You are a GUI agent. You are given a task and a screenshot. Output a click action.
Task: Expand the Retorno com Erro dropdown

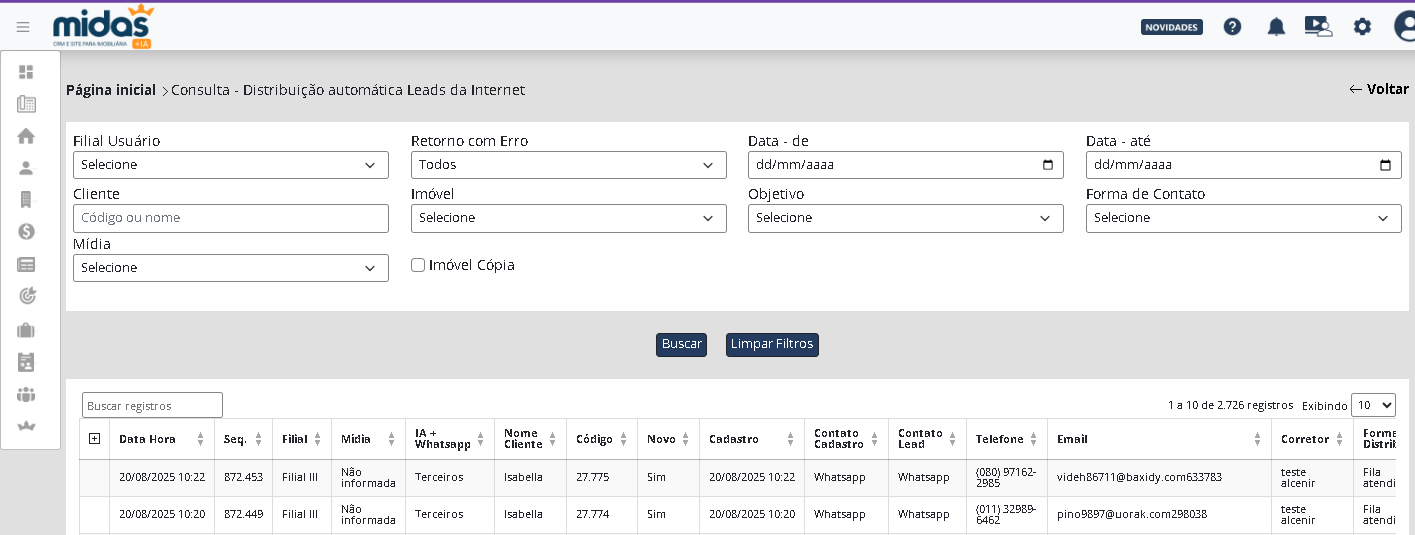click(x=568, y=165)
